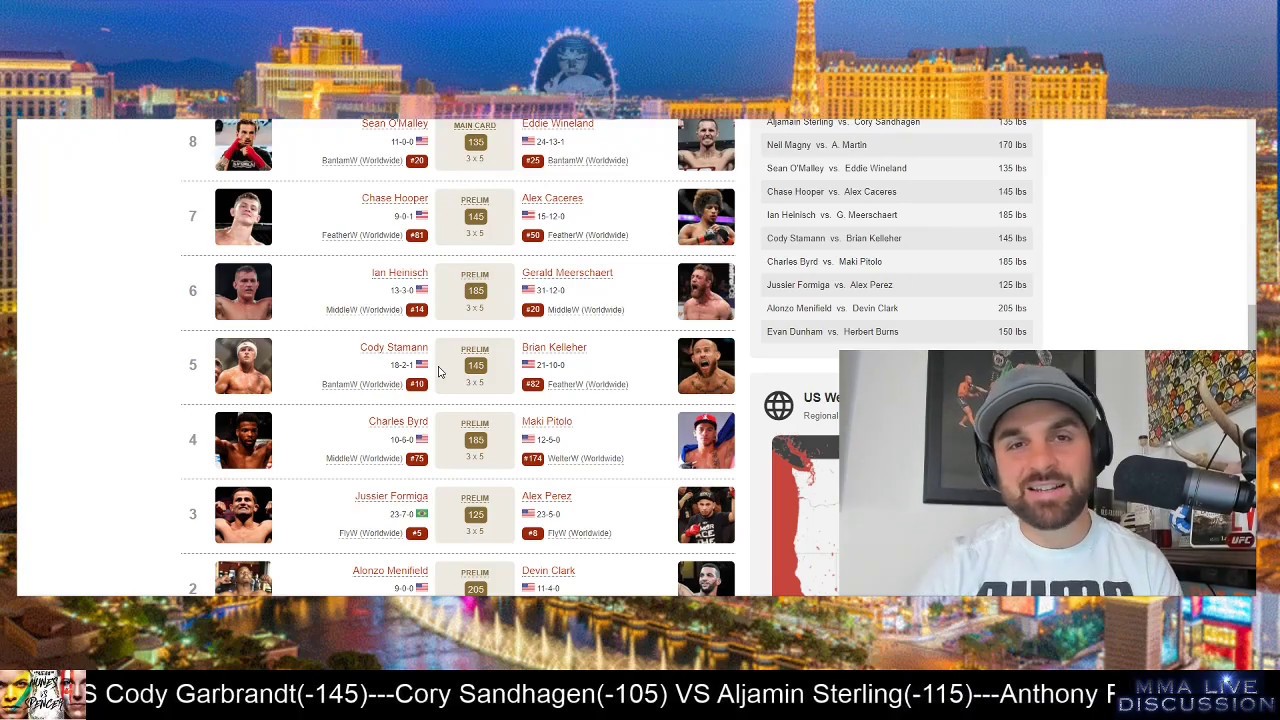
Task: Click the globe icon beside US West regional
Action: [x=779, y=405]
